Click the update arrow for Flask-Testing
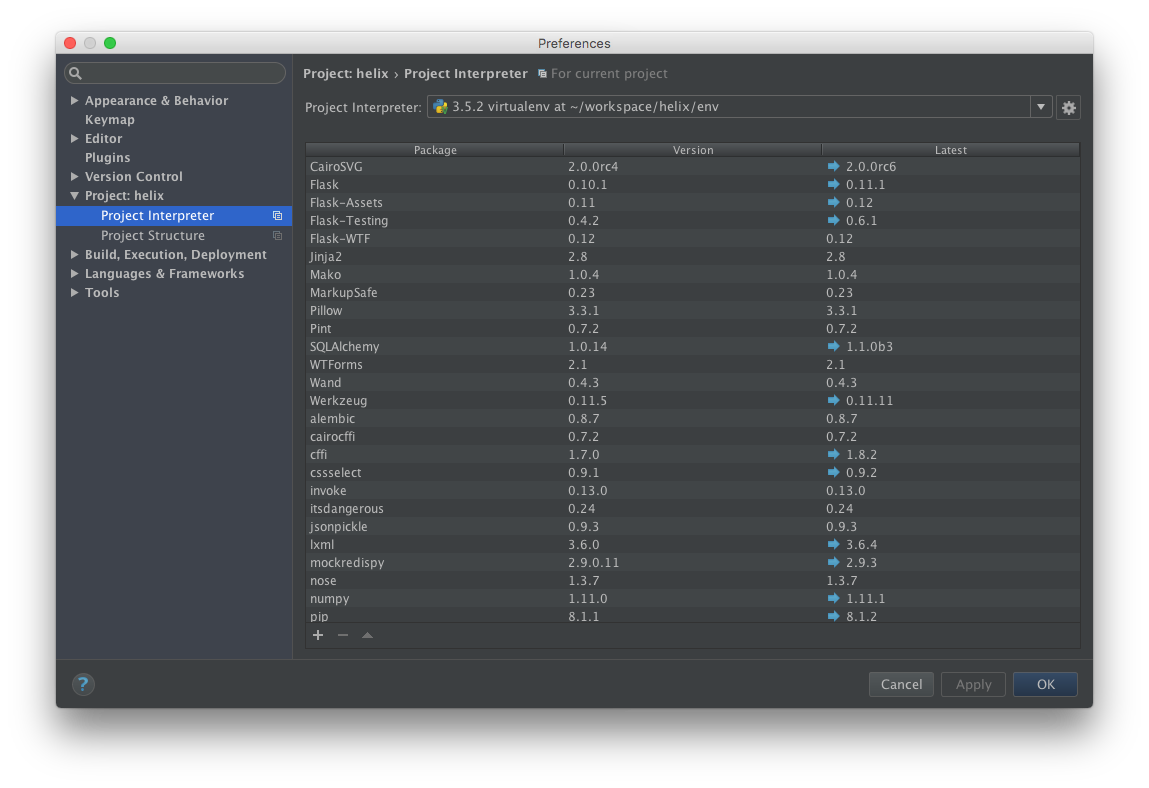1149x788 pixels. pos(833,220)
